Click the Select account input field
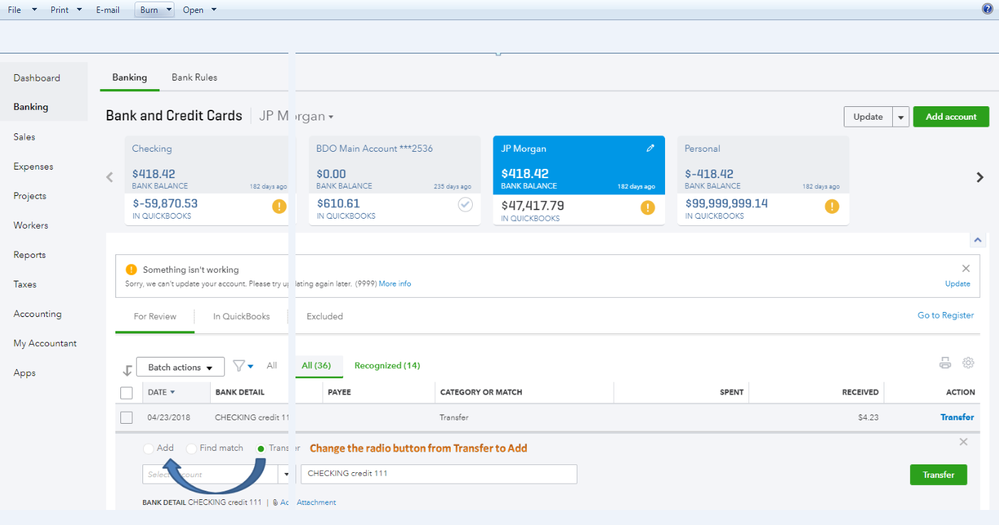This screenshot has height=525, width=999. point(210,474)
